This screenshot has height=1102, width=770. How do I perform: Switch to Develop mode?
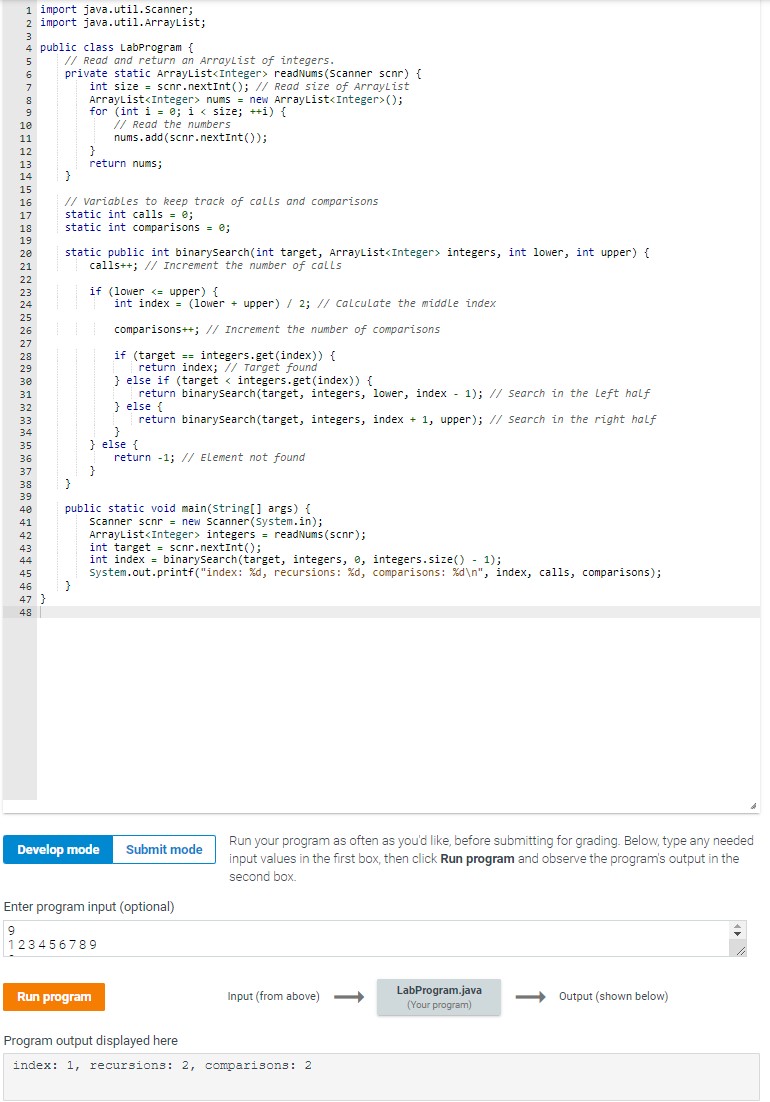click(x=58, y=849)
